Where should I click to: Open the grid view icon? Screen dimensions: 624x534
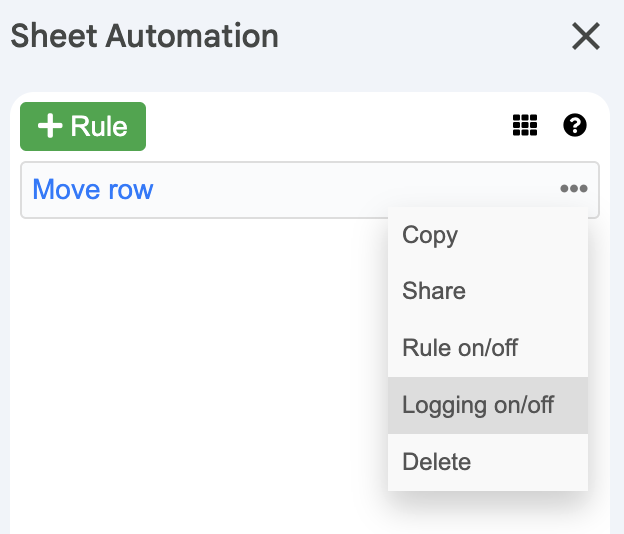pos(525,125)
